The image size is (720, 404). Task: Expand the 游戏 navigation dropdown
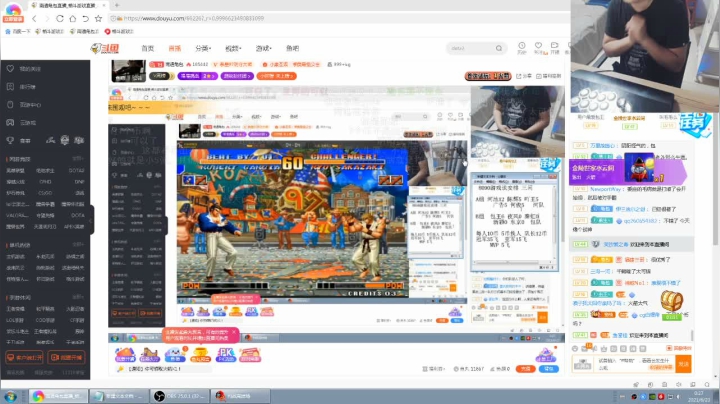pos(264,48)
